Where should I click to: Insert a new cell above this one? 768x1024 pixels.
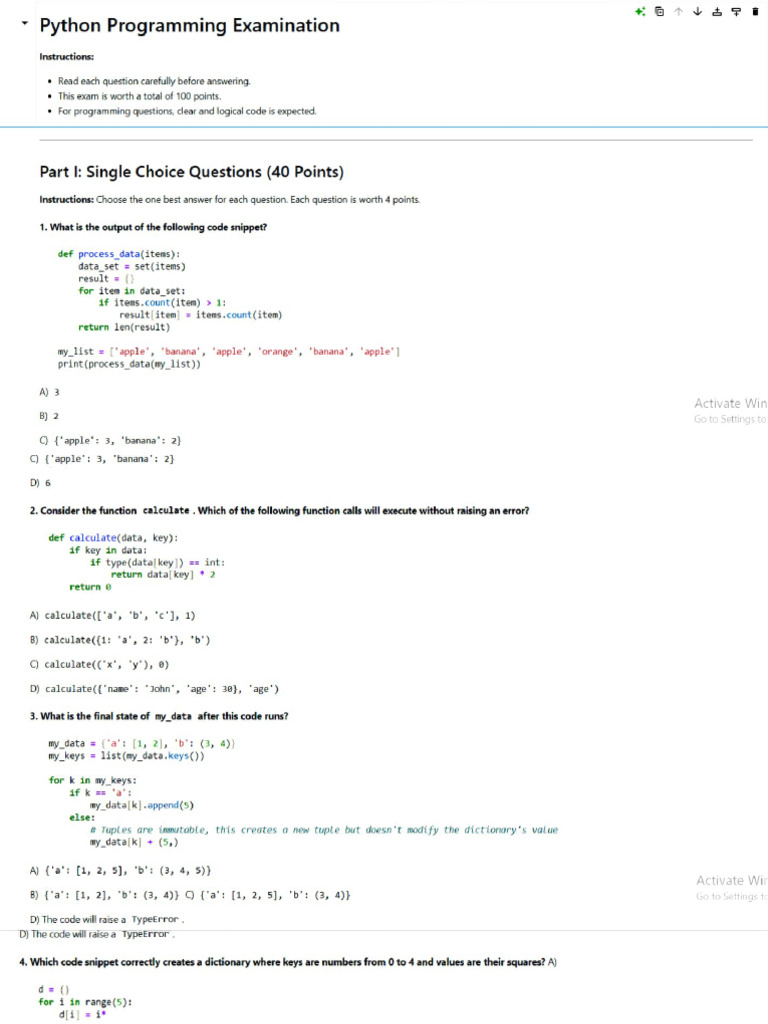point(716,12)
